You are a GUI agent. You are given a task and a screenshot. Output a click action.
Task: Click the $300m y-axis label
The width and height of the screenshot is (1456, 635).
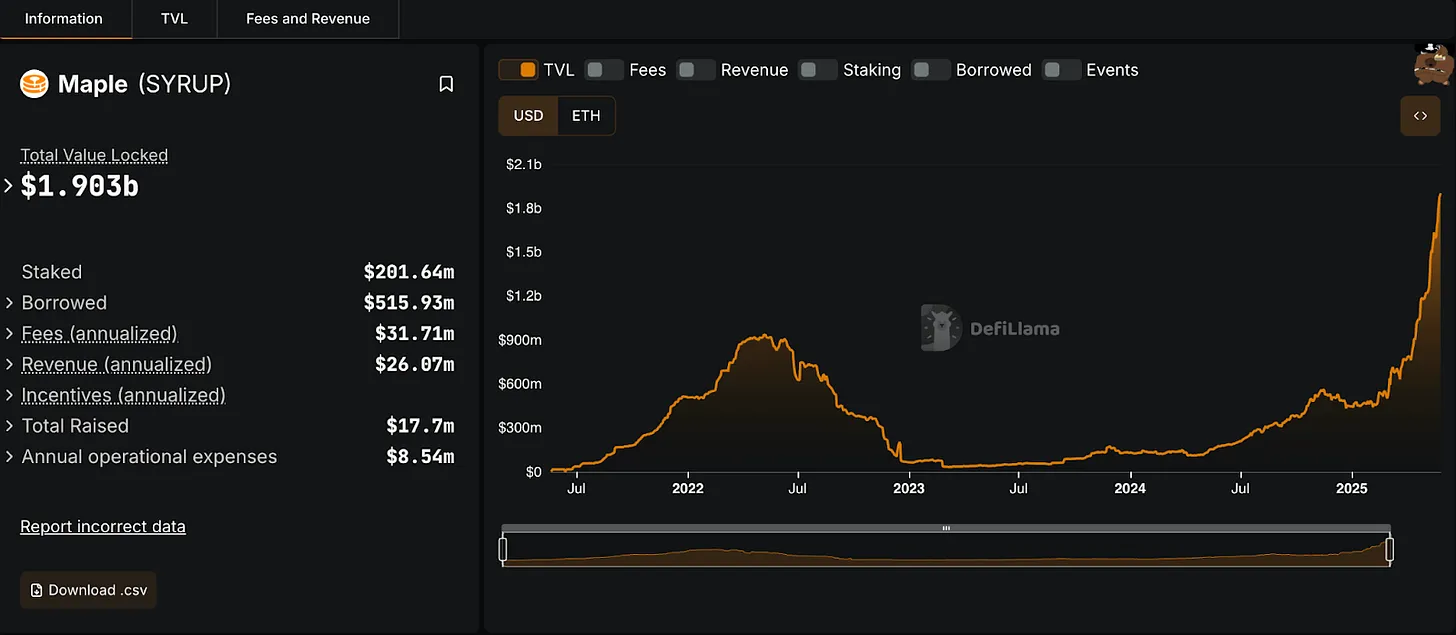(521, 428)
